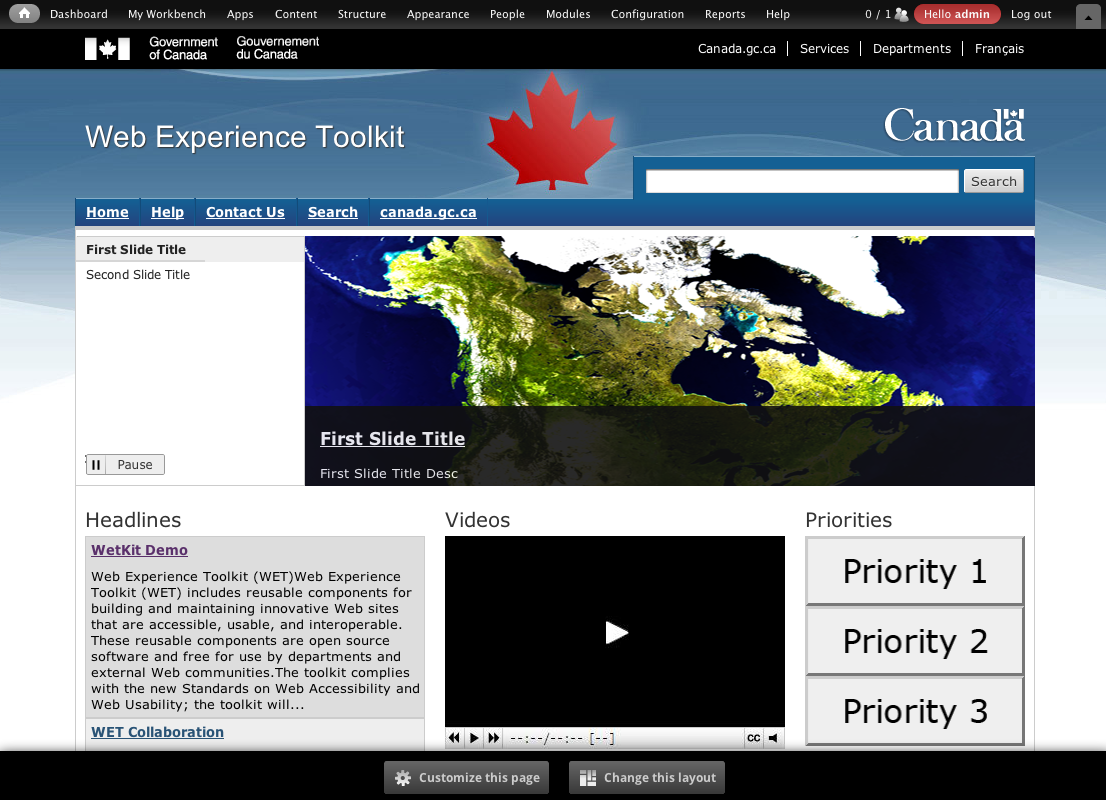
Task: Open Help in blue navigation bar
Action: click(x=167, y=212)
